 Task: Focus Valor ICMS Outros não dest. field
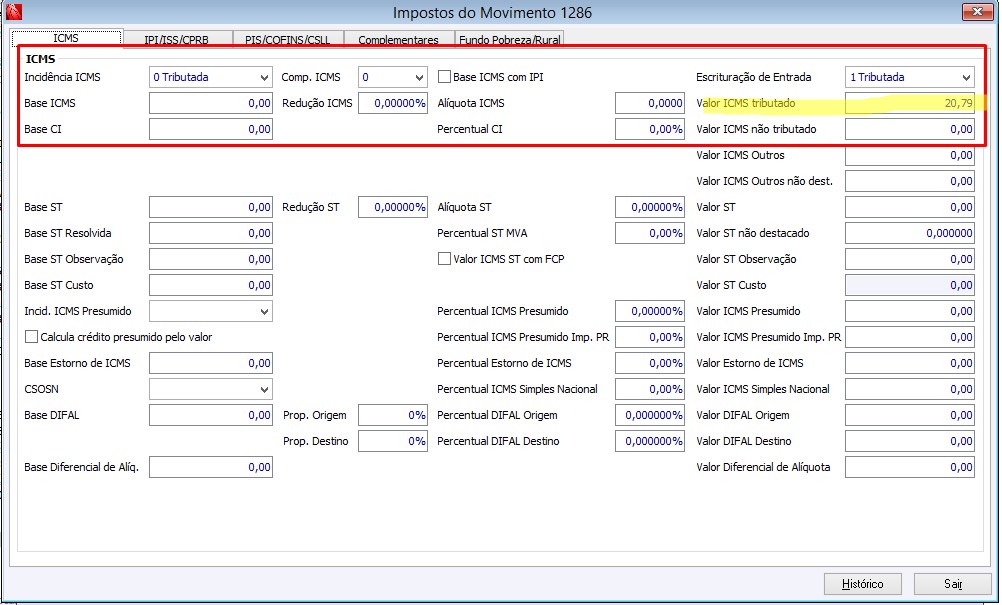tap(909, 181)
